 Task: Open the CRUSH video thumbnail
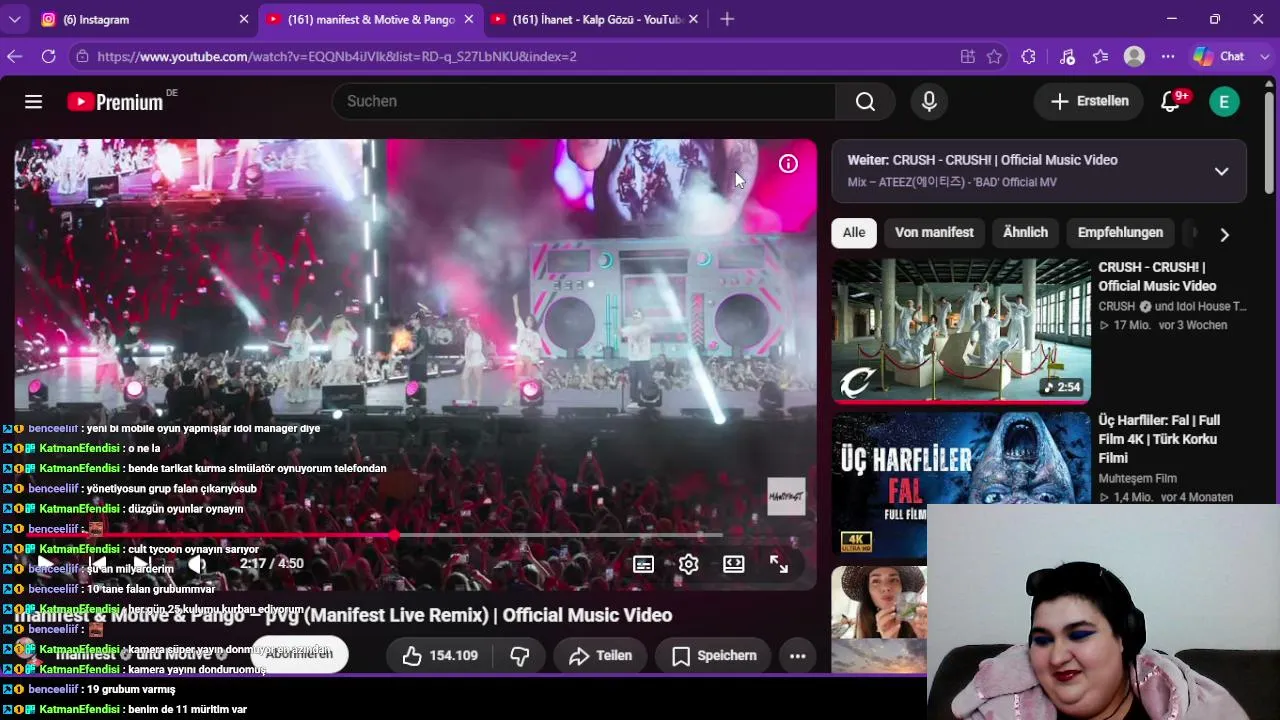coord(961,331)
